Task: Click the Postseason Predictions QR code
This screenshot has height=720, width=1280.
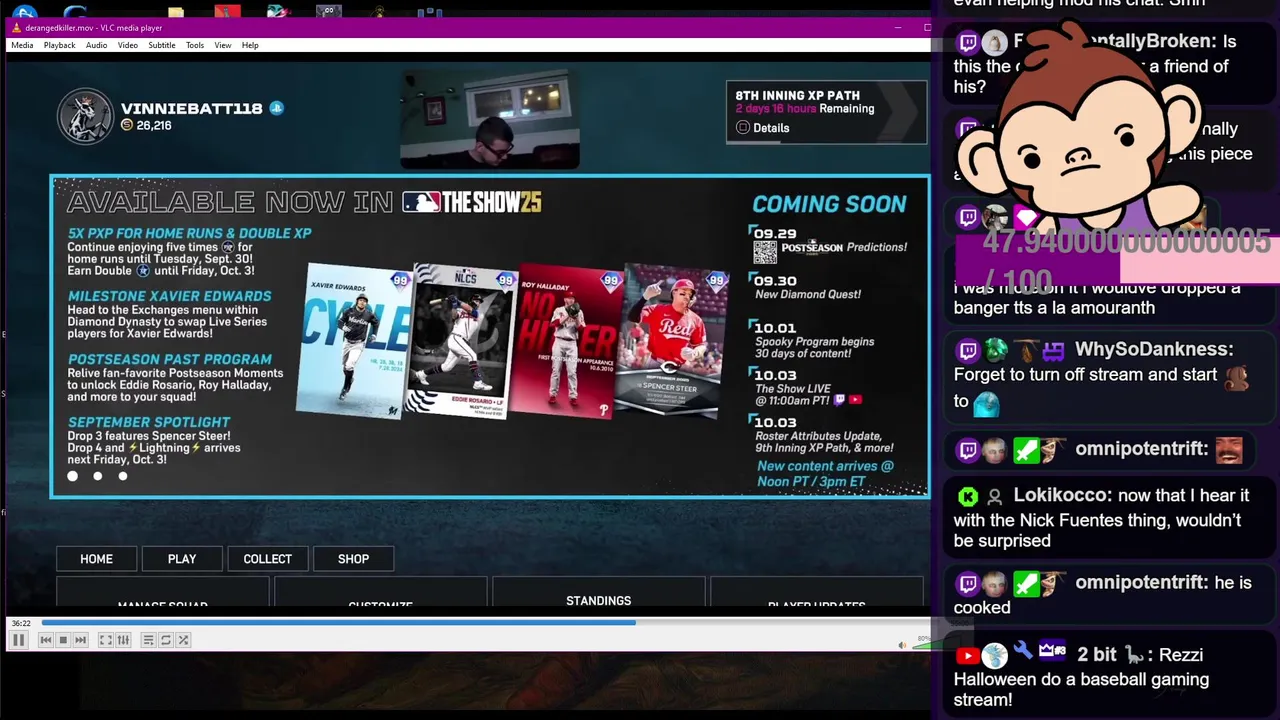Action: [765, 253]
